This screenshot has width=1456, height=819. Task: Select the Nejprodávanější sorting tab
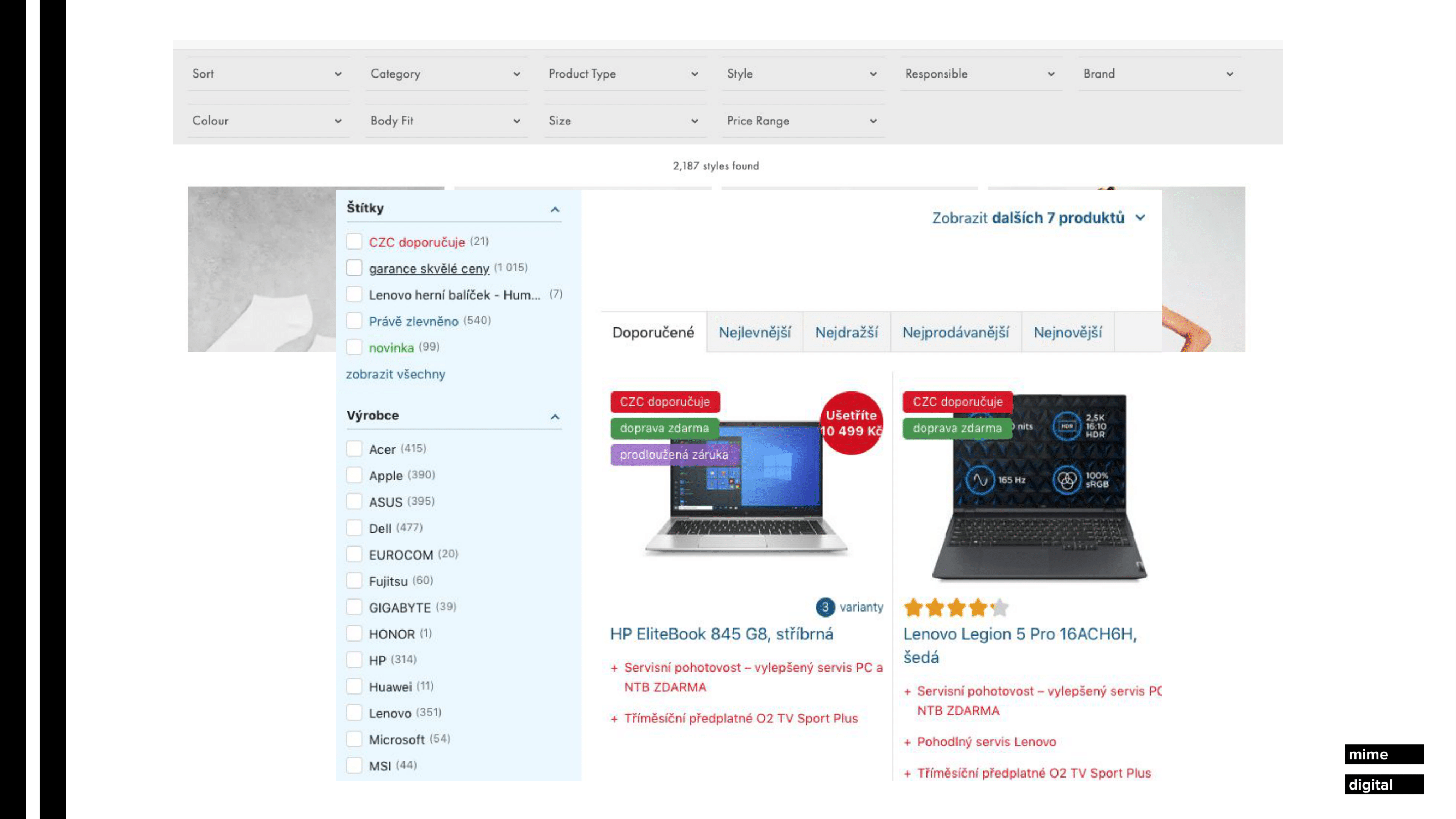coord(956,333)
